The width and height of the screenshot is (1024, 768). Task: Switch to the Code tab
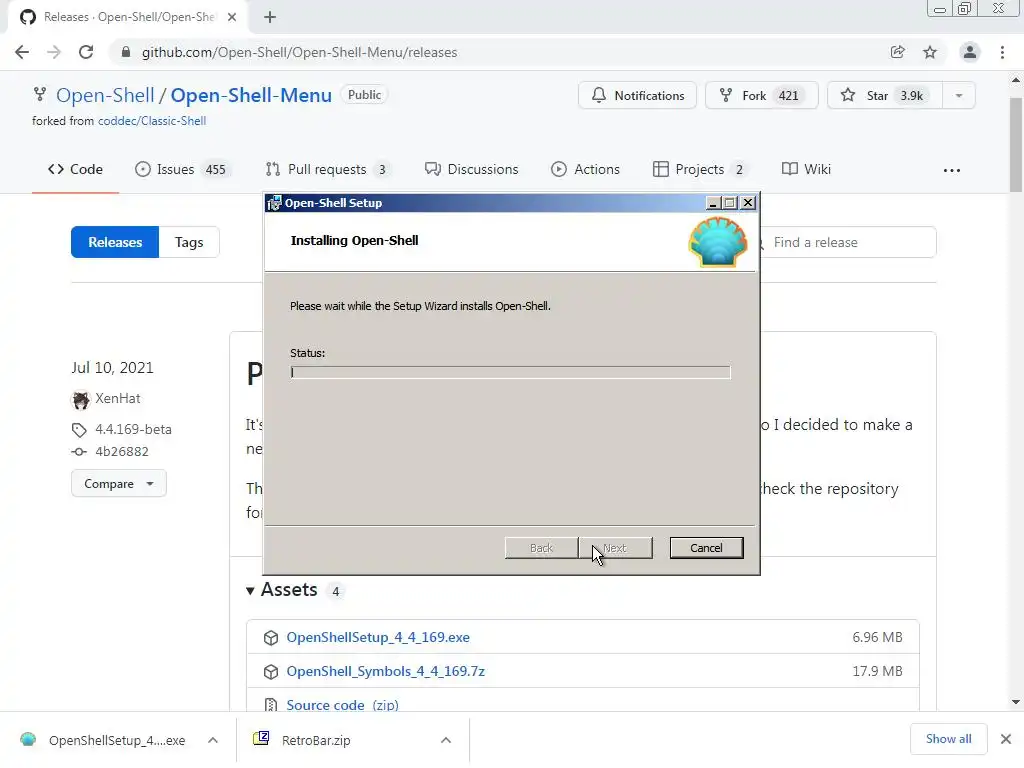tap(75, 169)
